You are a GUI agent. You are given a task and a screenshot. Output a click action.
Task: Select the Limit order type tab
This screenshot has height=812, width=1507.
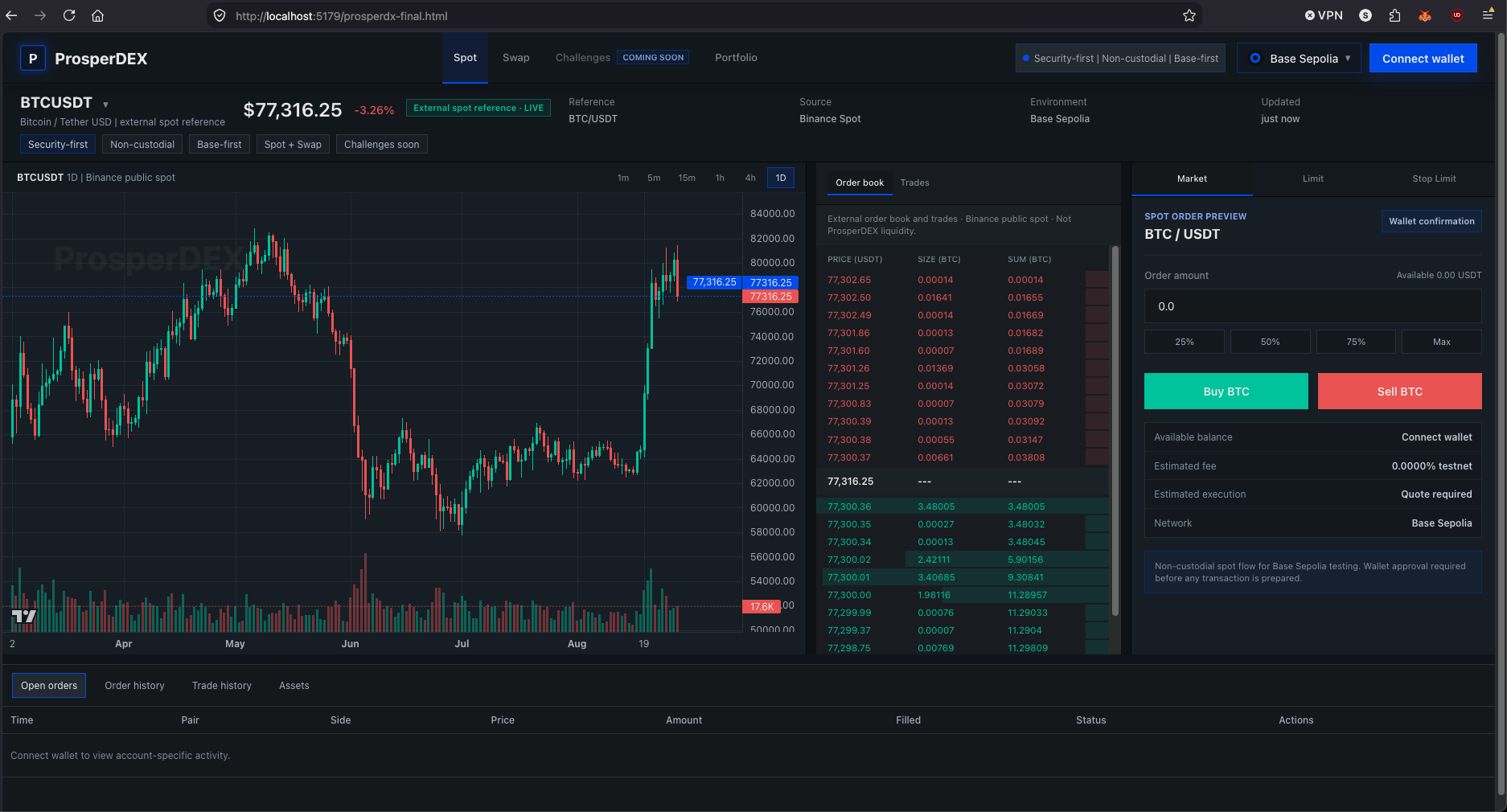coord(1313,178)
